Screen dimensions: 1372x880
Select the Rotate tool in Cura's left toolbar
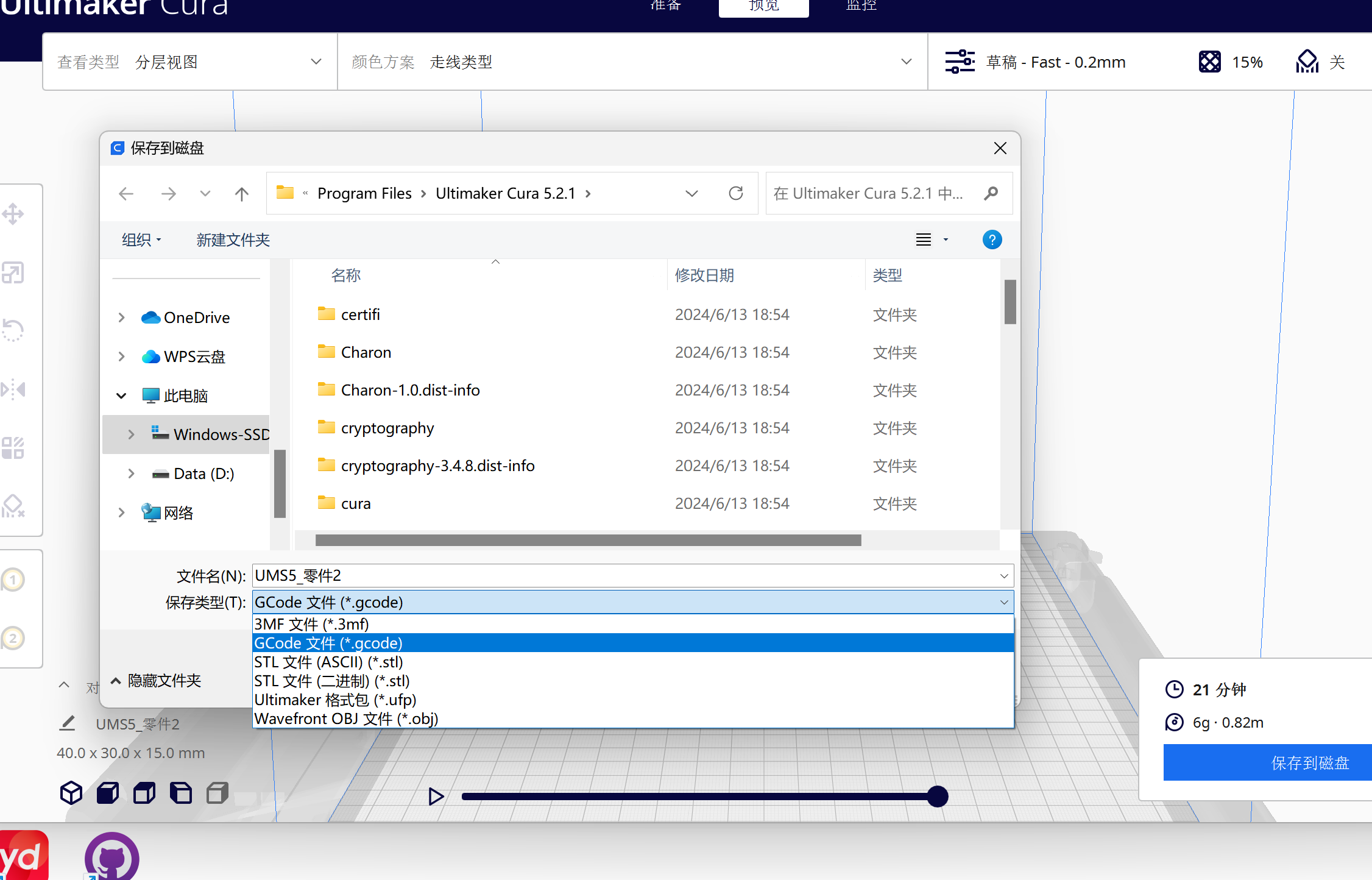[13, 330]
